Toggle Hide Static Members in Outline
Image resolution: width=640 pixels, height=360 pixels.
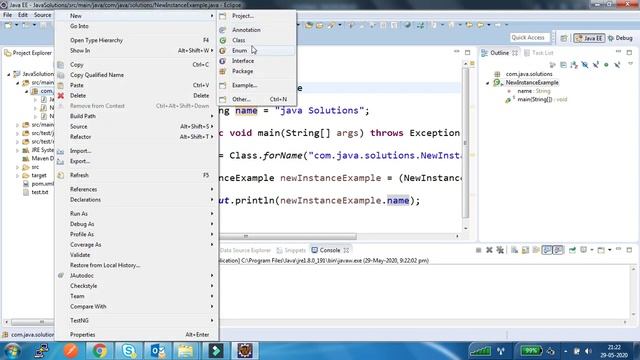[x=596, y=65]
